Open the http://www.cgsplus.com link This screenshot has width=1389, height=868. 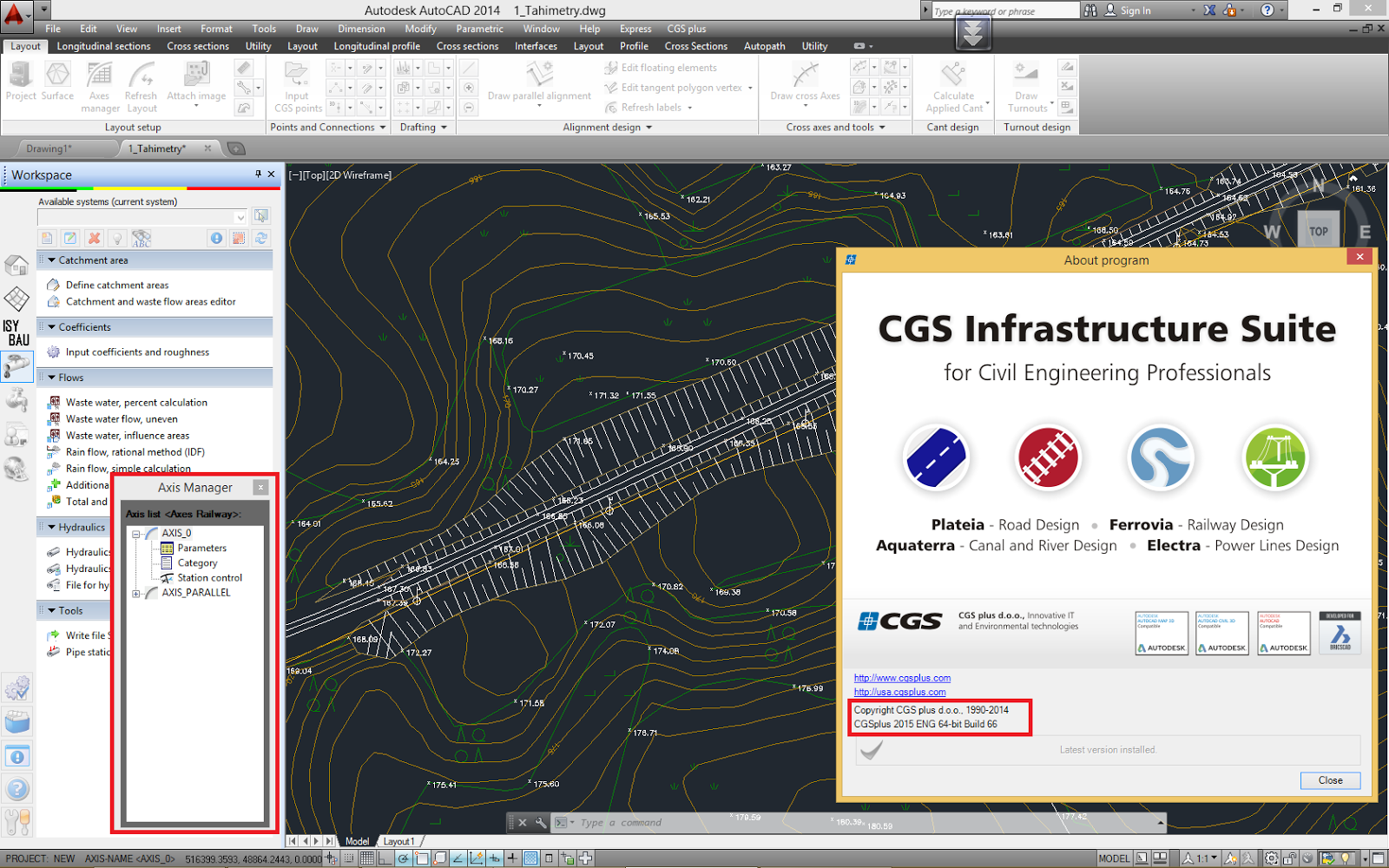point(902,678)
